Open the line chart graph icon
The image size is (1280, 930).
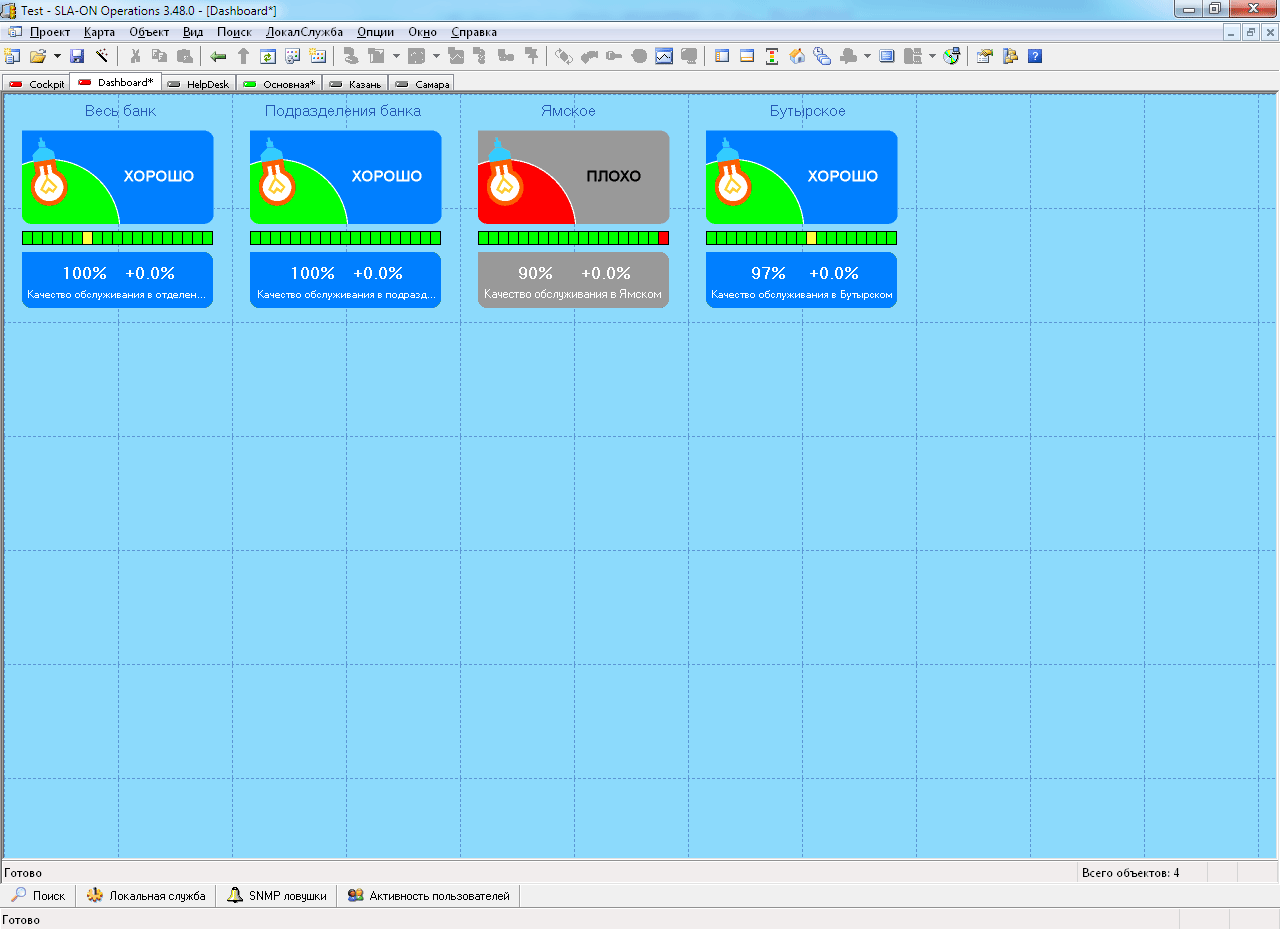coord(664,56)
